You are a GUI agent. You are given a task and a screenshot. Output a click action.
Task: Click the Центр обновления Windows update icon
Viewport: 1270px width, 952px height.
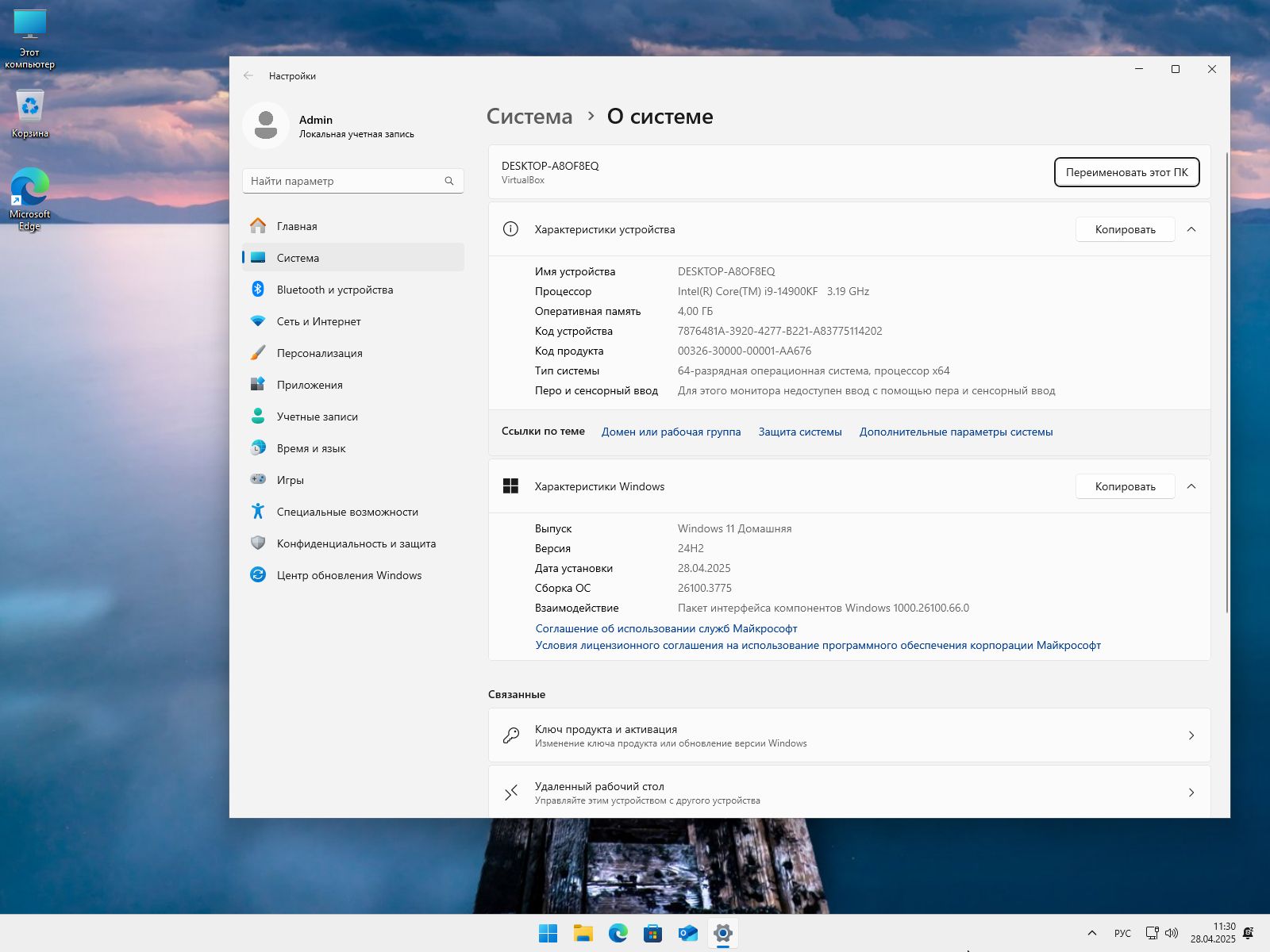258,575
